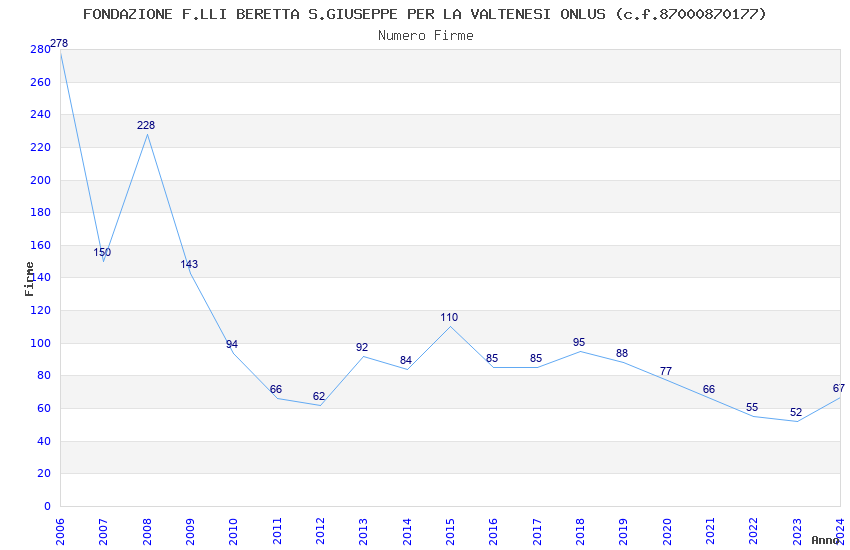The height and width of the screenshot is (550, 850).
Task: Select the 66 data label for 2011
Action: (276, 389)
